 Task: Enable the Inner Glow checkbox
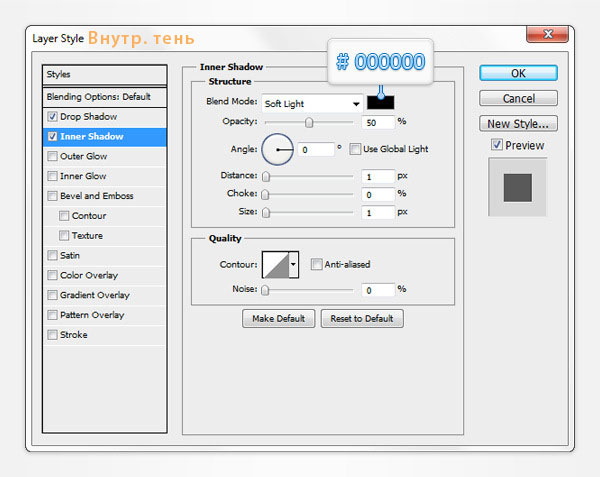pos(52,176)
